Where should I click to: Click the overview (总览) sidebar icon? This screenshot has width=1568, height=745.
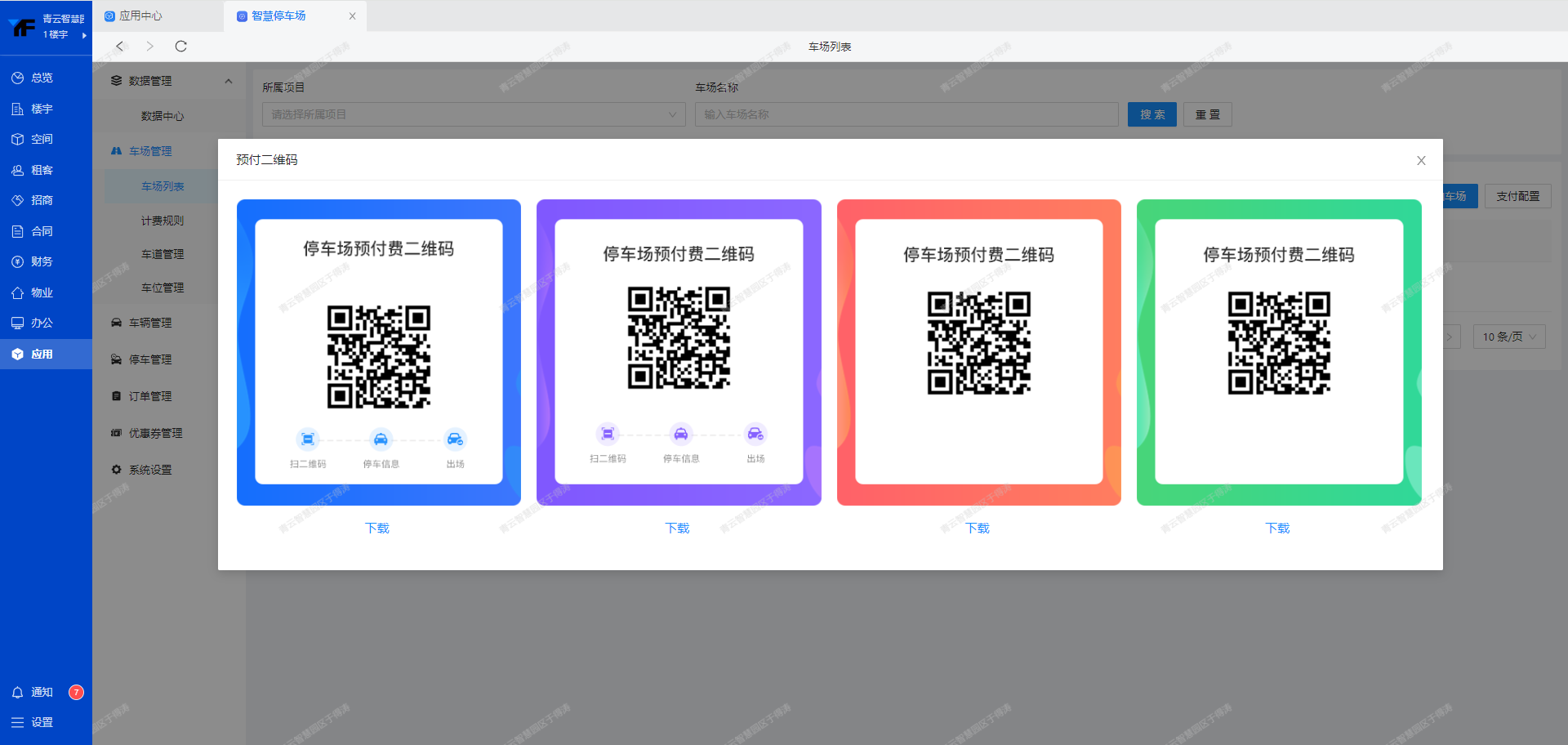point(18,78)
